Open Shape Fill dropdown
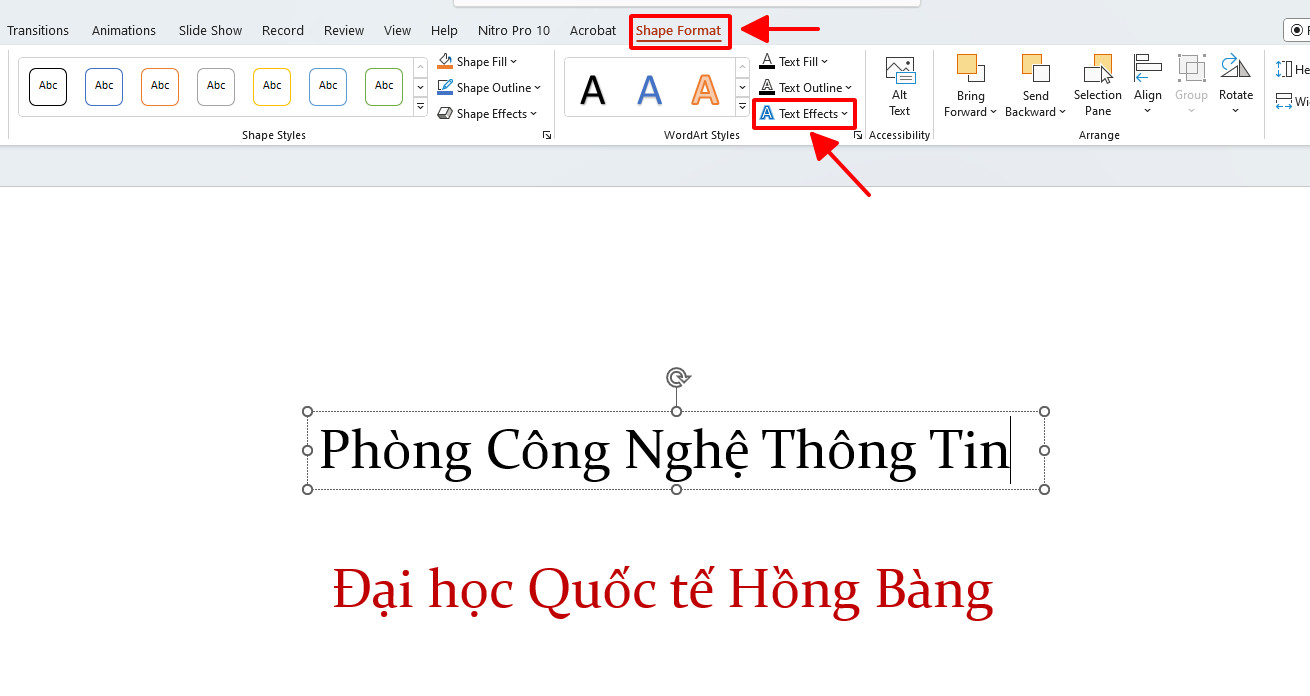The image size is (1310, 696). coord(477,62)
